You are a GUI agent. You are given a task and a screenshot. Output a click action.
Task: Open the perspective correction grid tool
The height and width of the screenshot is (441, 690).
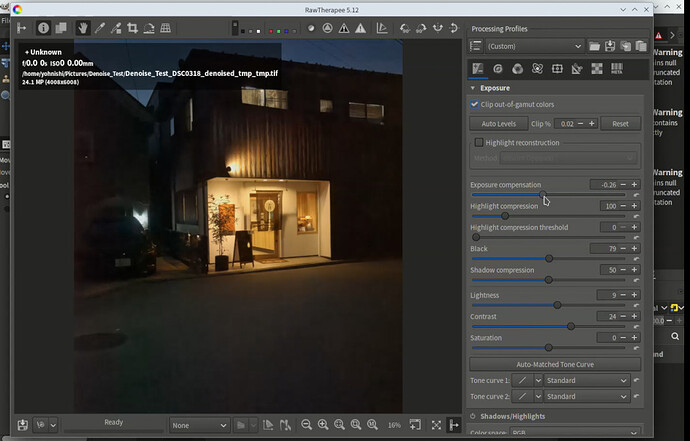point(165,29)
